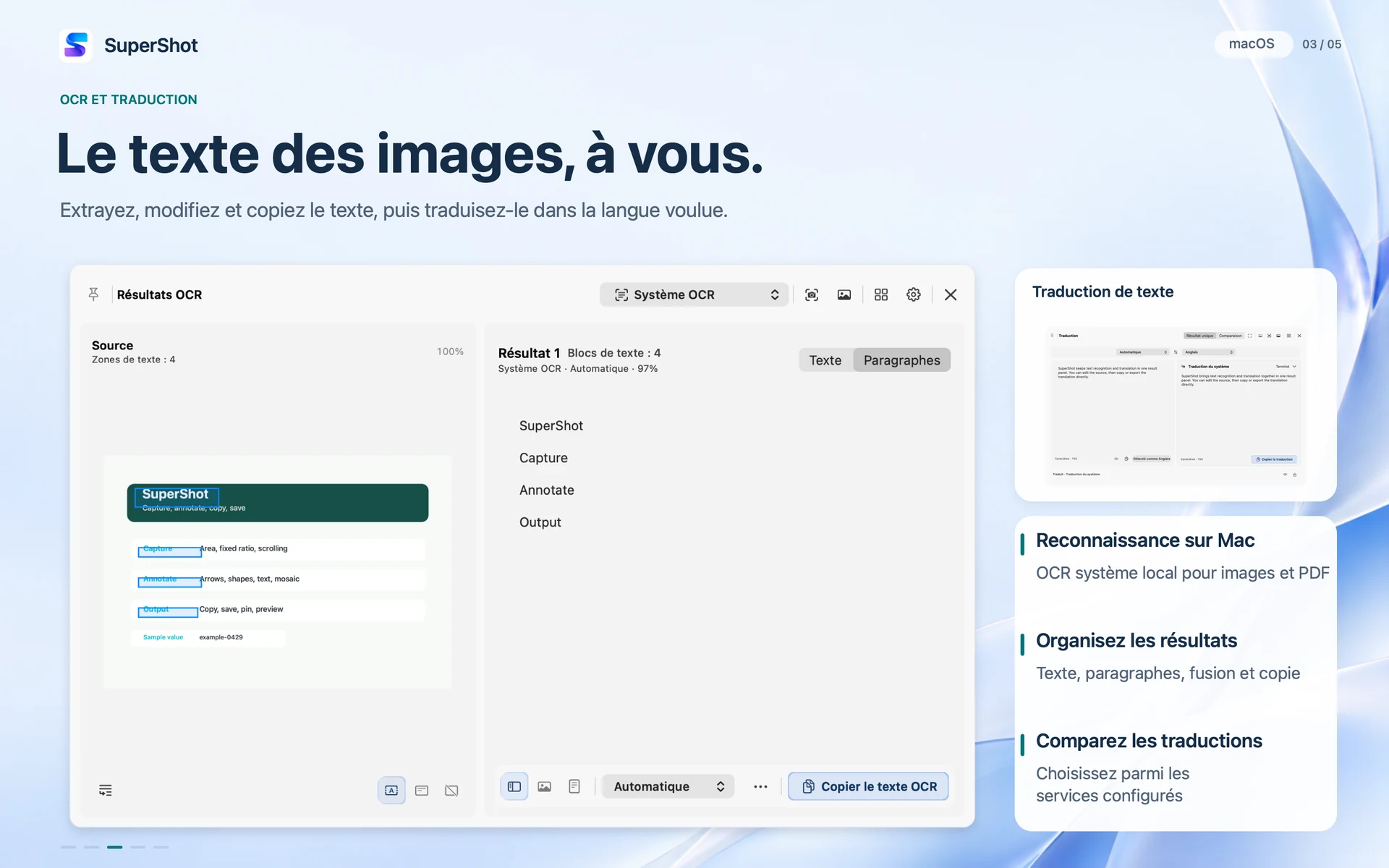Select the SuperShot result line
The image size is (1389, 868).
pos(551,426)
